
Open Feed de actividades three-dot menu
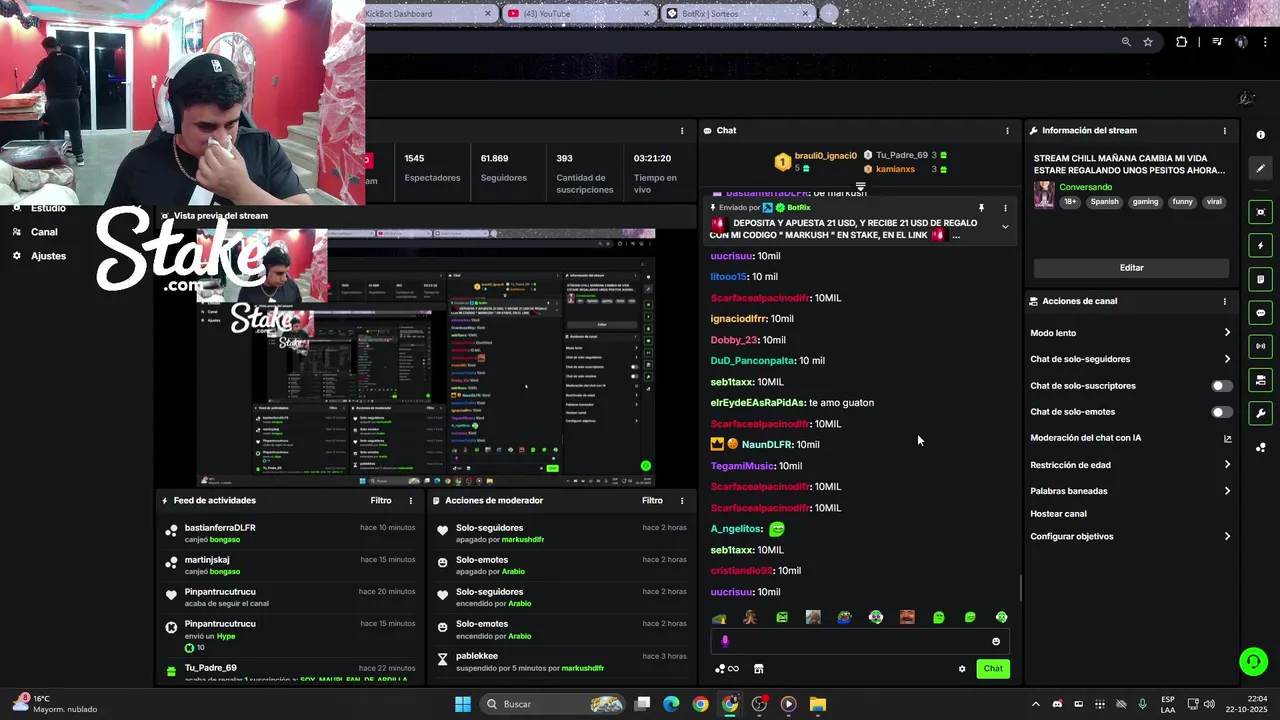point(410,501)
